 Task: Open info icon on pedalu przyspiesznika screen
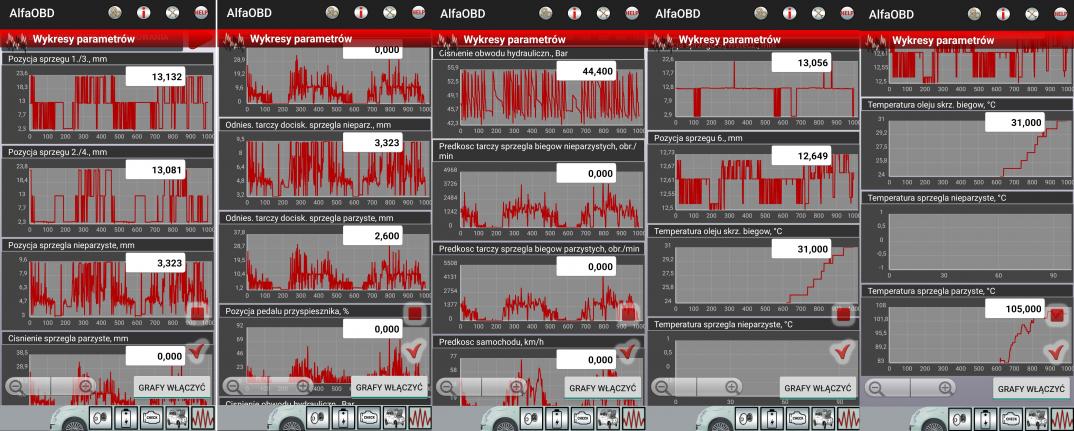tap(361, 12)
